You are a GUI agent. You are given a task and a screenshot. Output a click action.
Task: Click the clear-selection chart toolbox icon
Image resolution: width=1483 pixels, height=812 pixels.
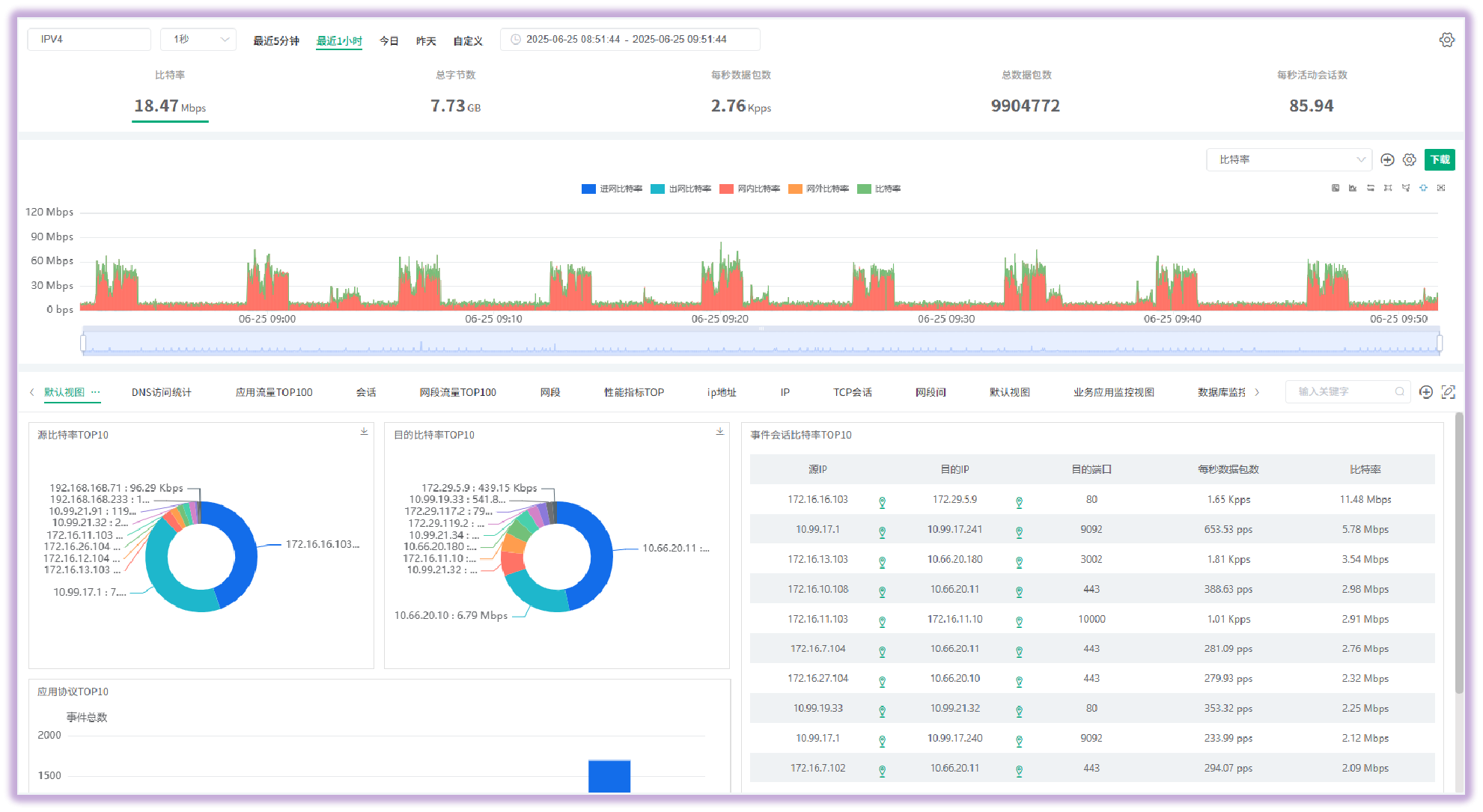tap(1441, 188)
